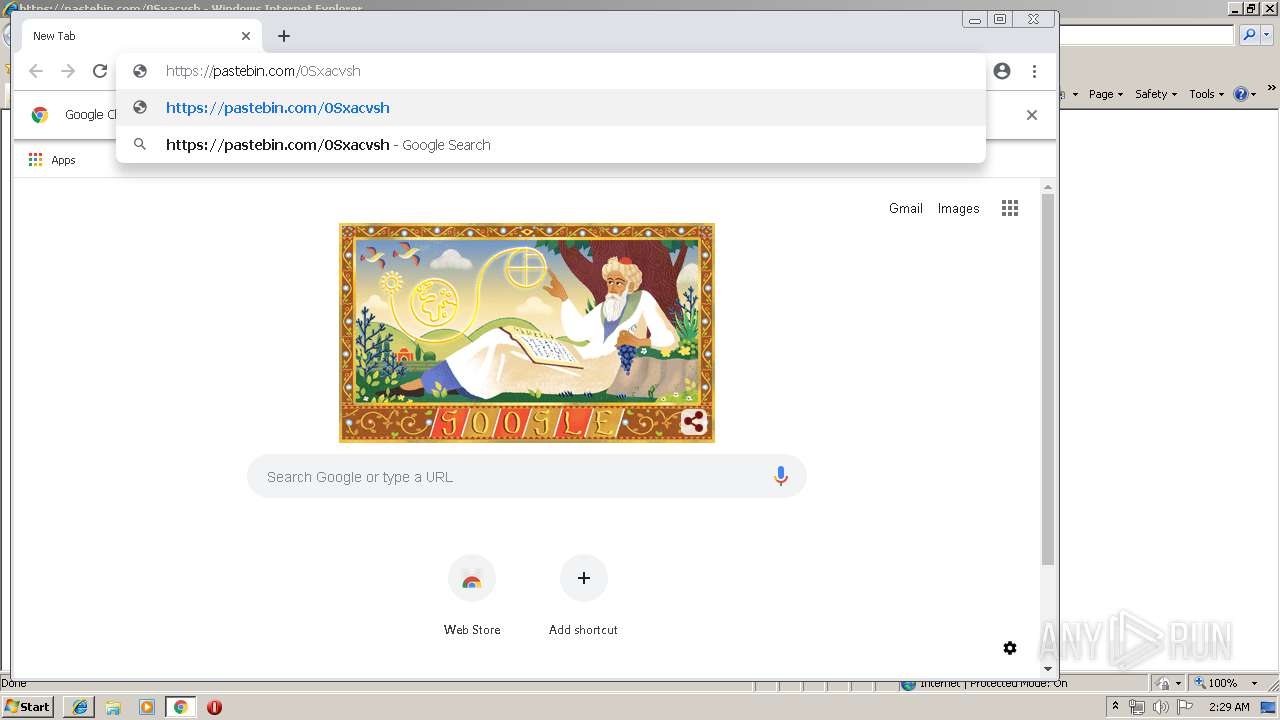Switch to Chrome in the taskbar

pos(181,707)
